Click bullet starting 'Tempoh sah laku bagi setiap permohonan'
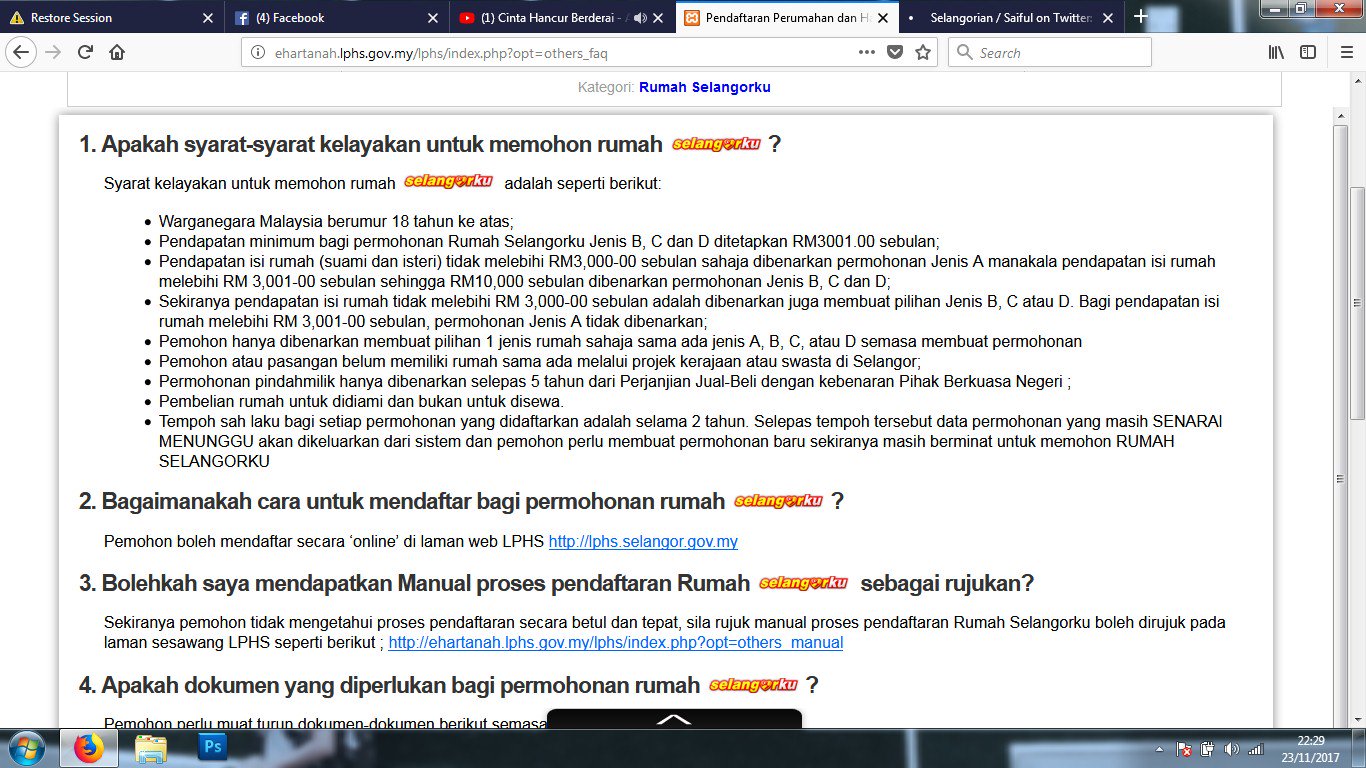 pos(690,441)
